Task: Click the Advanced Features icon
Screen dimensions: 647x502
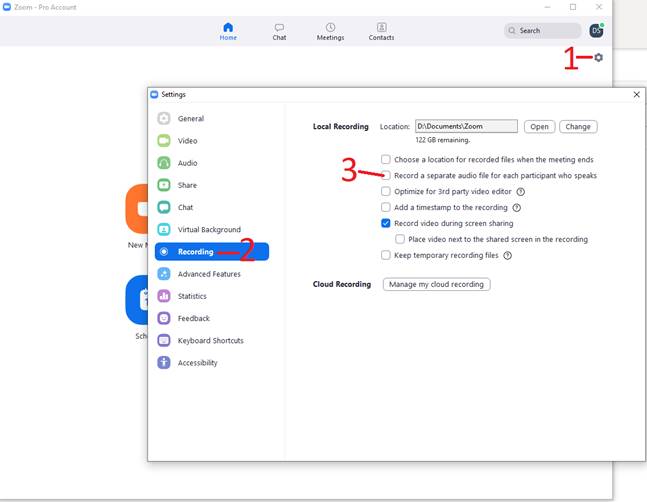Action: (x=164, y=274)
